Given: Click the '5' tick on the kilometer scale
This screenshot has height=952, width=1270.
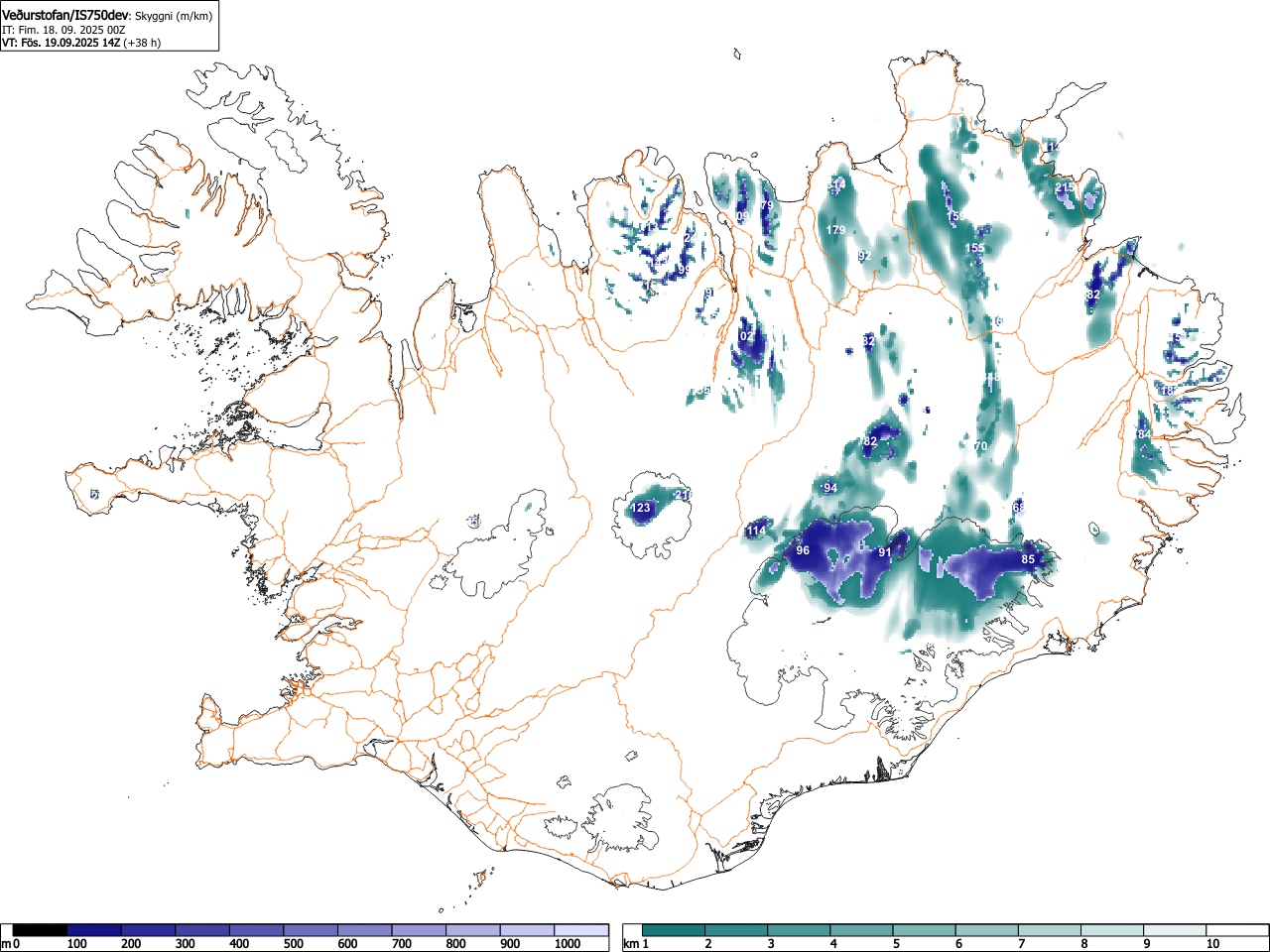Looking at the screenshot, I should pyautogui.click(x=896, y=944).
